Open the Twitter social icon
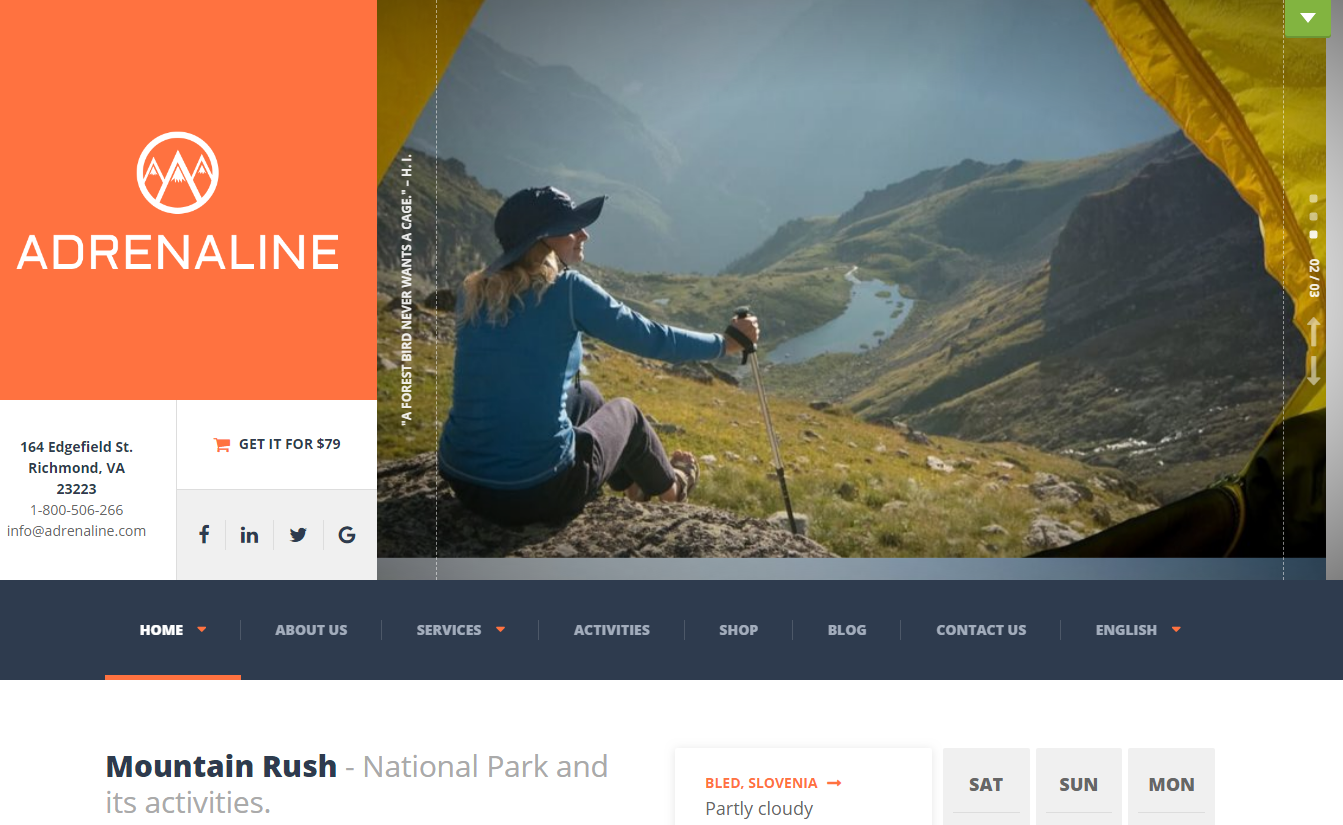The image size is (1343, 825). [x=298, y=534]
